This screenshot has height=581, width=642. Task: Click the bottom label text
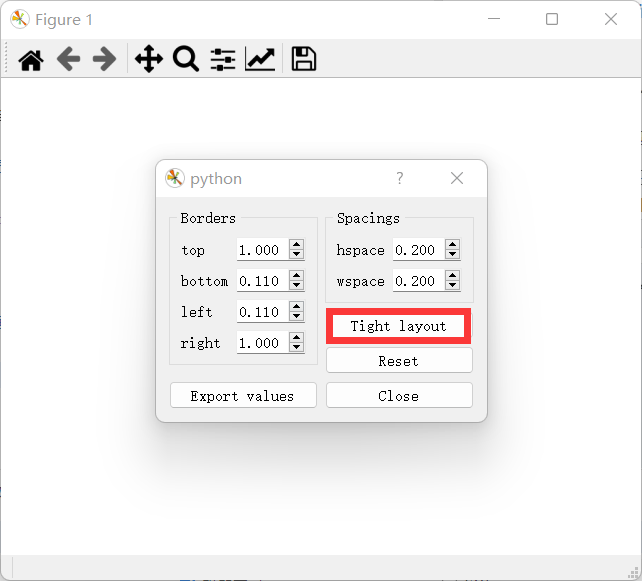pyautogui.click(x=204, y=281)
